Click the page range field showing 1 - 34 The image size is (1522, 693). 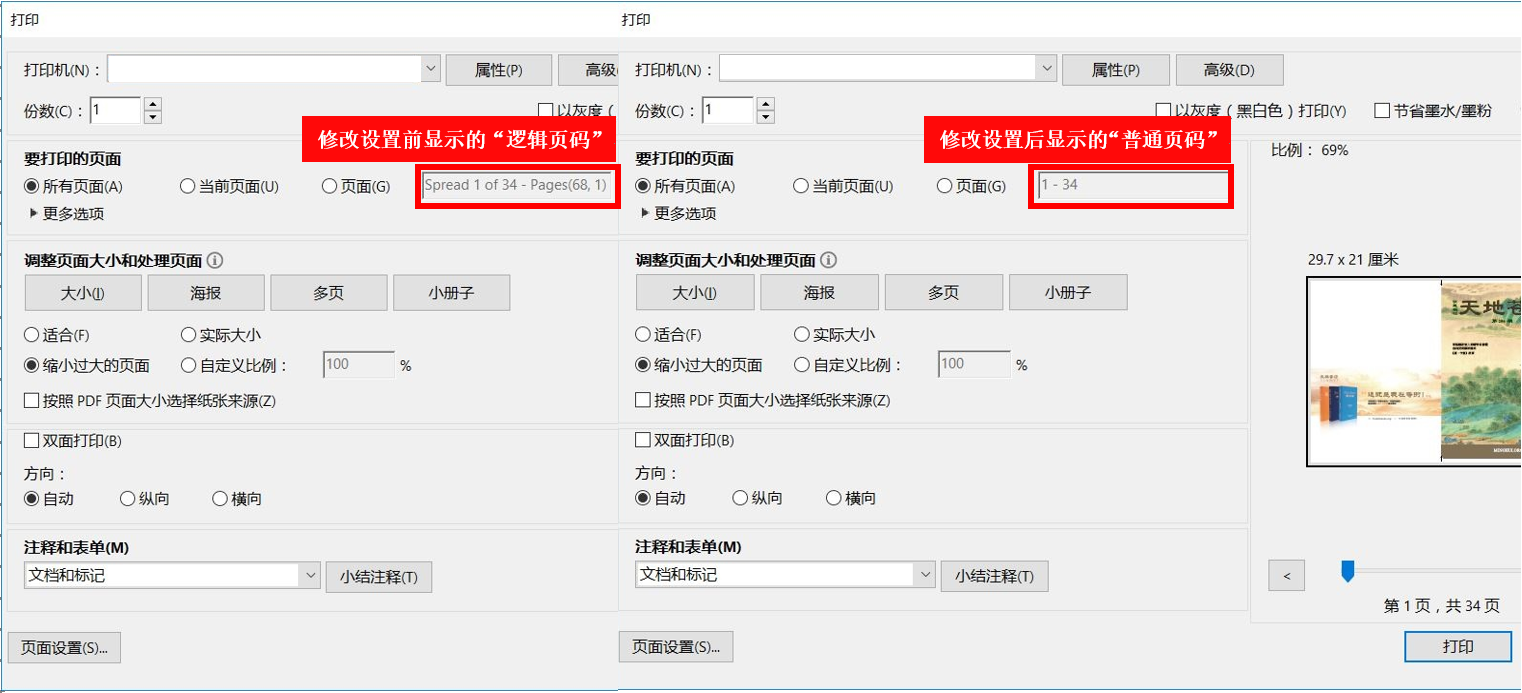coord(1130,186)
